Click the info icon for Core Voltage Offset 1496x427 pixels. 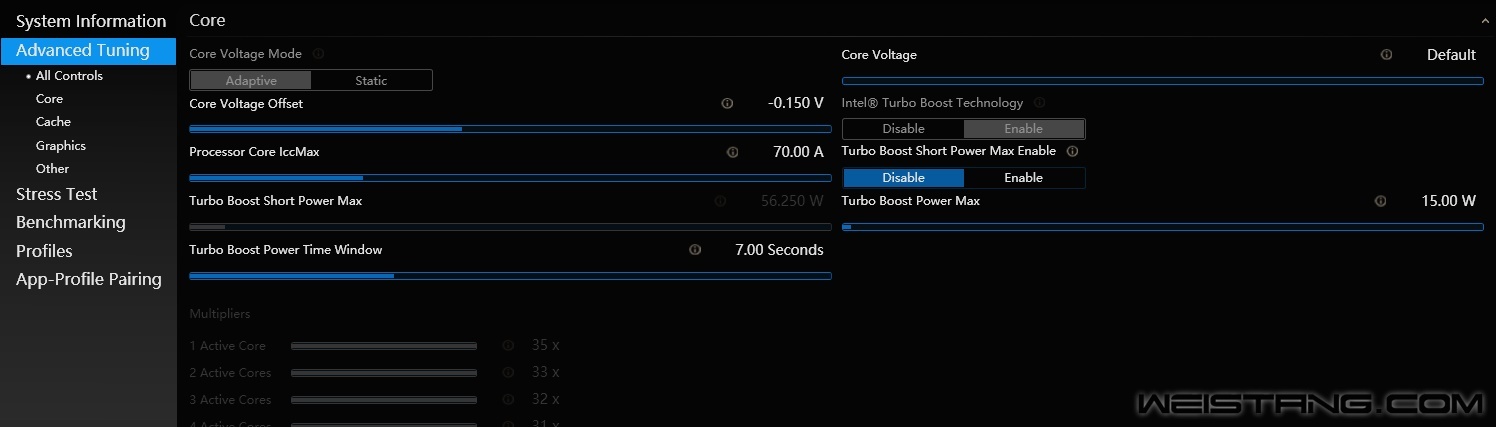[x=727, y=103]
